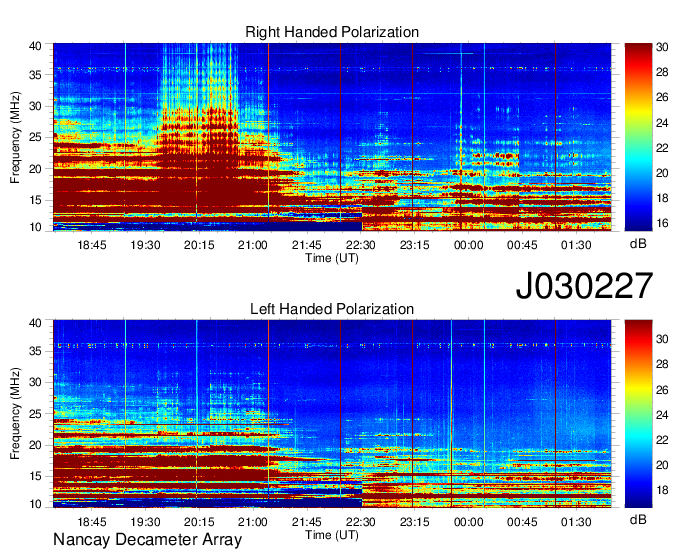Click the 10 MHz tick on lower plot
Screen dimensions: 680x552
pyautogui.click(x=35, y=504)
